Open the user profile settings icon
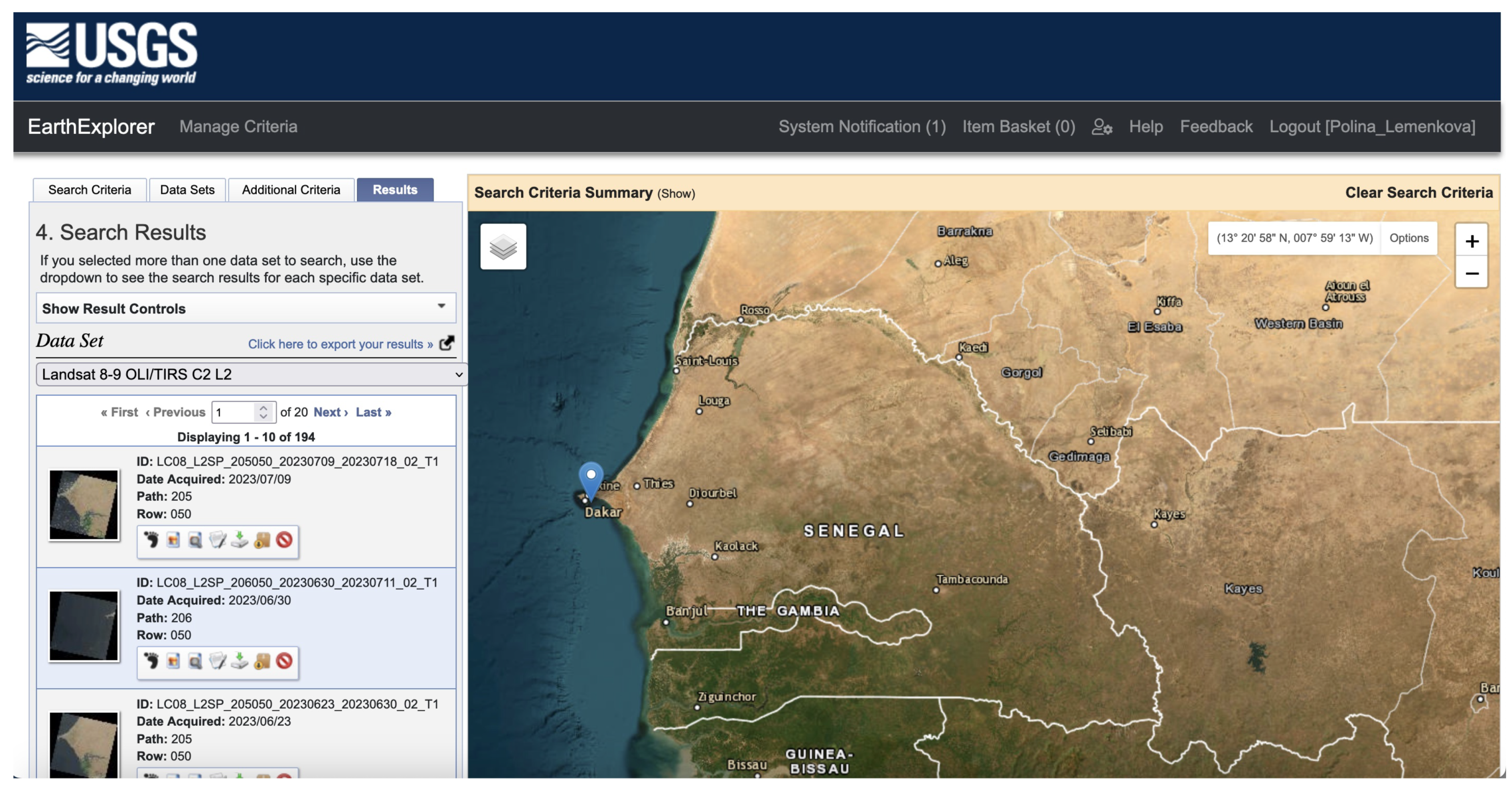The width and height of the screenshot is (1512, 787). coord(1101,127)
